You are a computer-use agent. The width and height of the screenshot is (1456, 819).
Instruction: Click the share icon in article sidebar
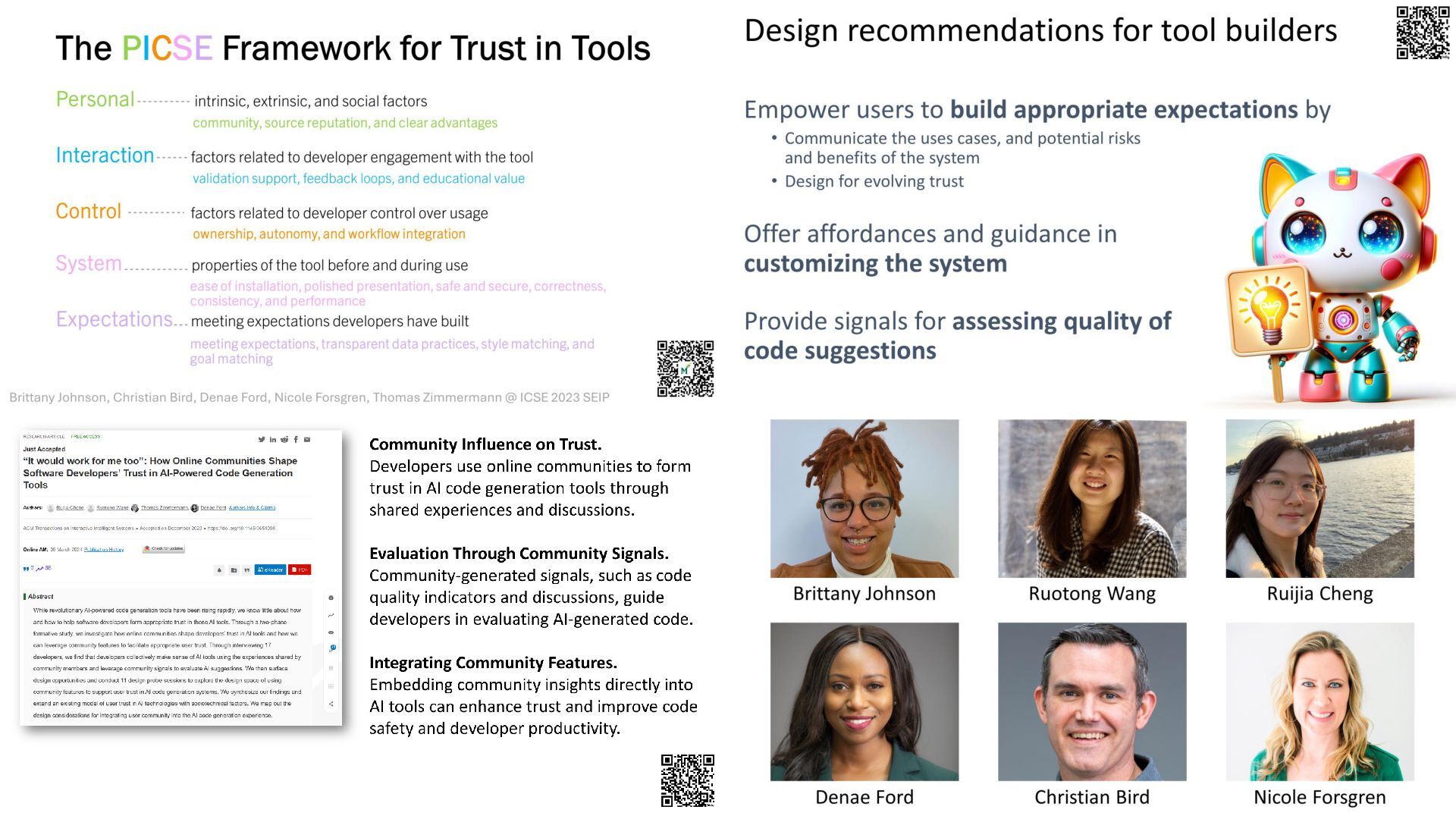tap(331, 704)
